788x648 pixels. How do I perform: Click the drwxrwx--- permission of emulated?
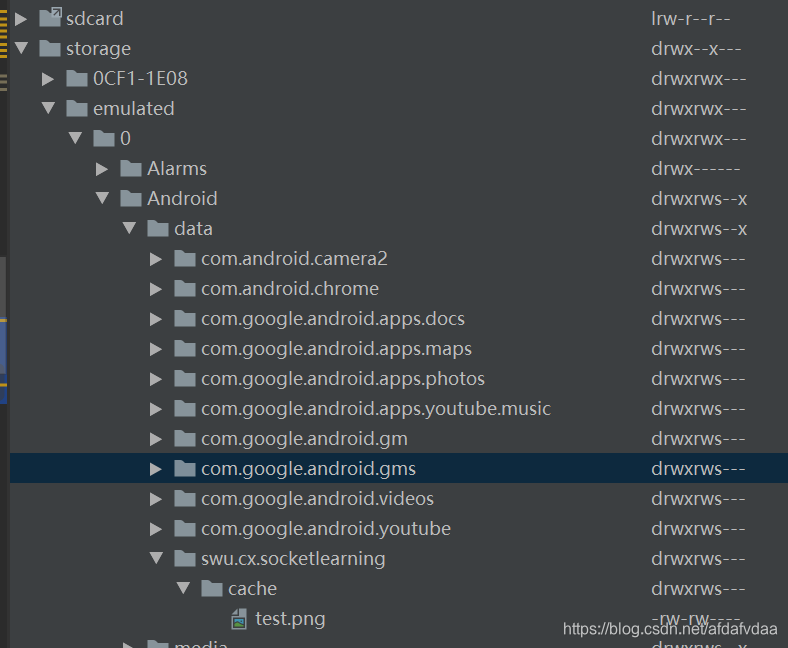(699, 109)
